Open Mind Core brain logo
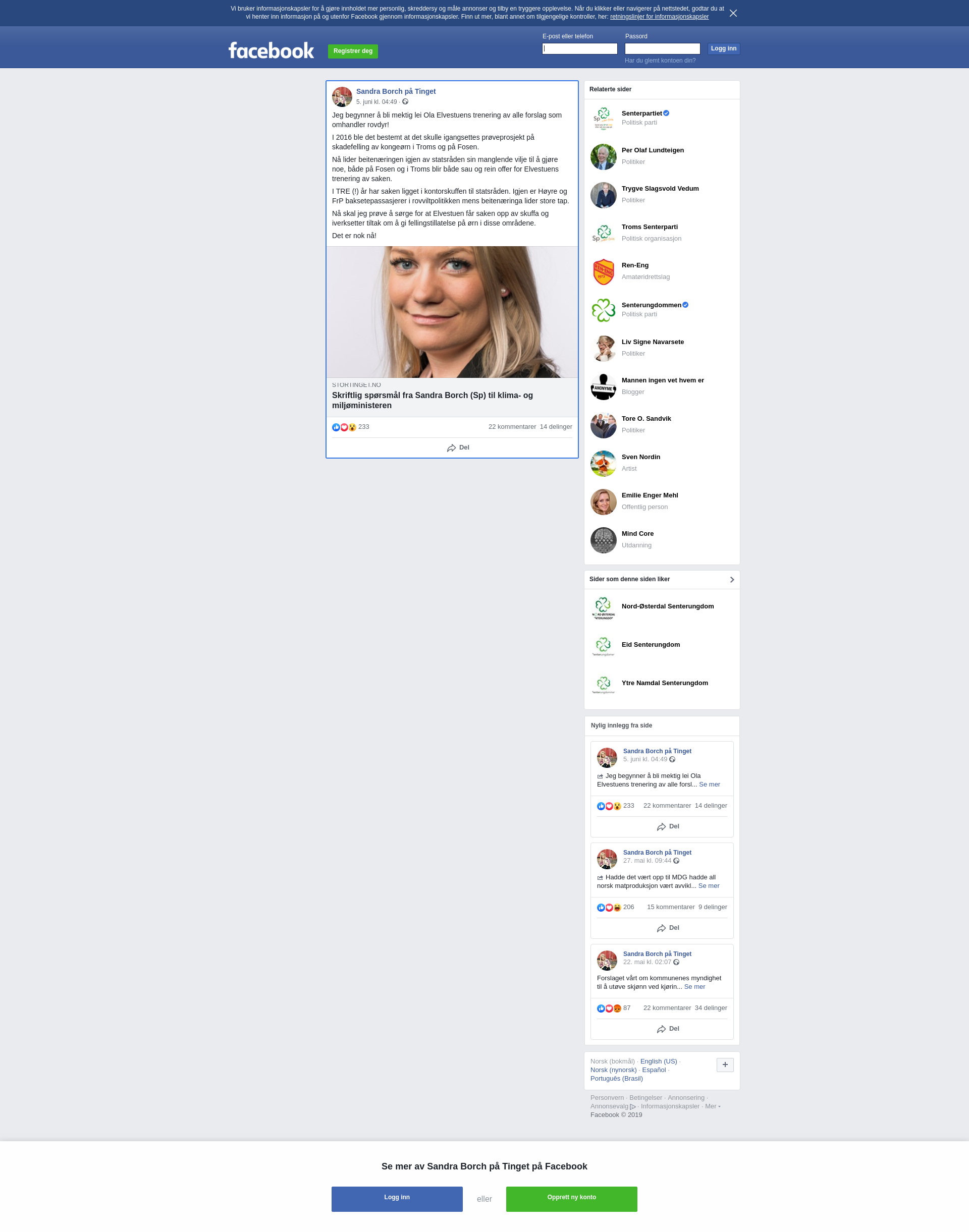Viewport: 969px width, 1232px height. pyautogui.click(x=603, y=540)
